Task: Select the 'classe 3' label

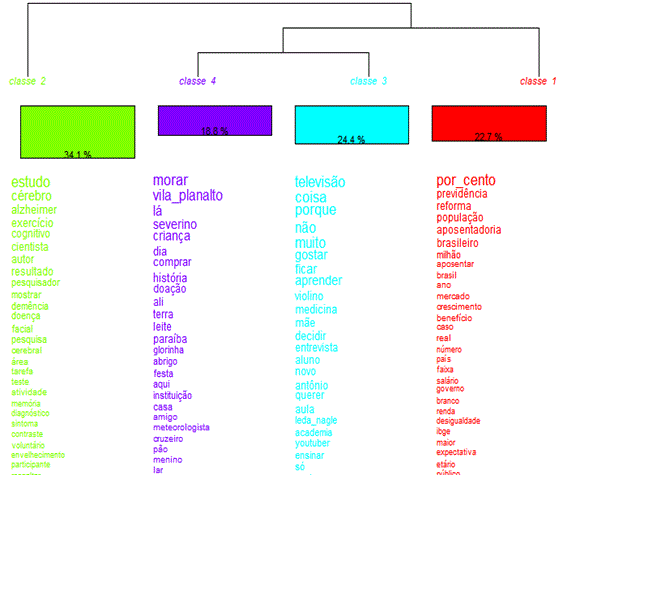Action: click(369, 81)
